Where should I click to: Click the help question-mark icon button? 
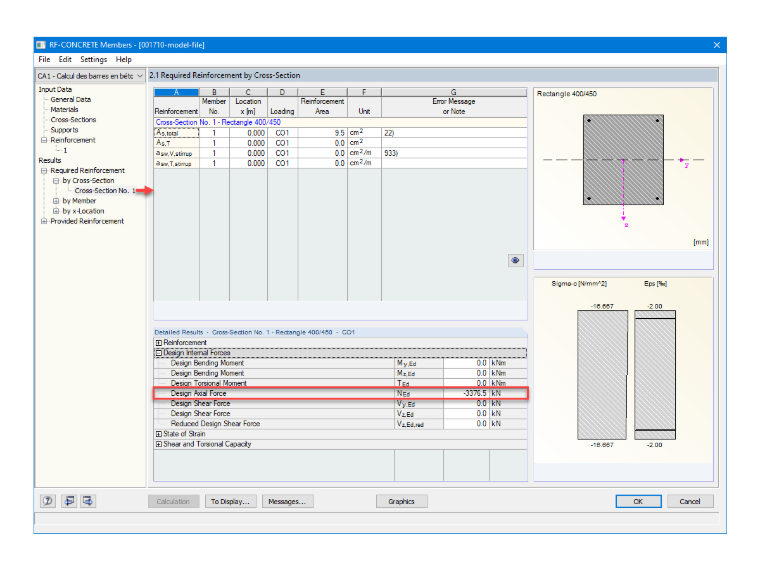click(x=48, y=501)
